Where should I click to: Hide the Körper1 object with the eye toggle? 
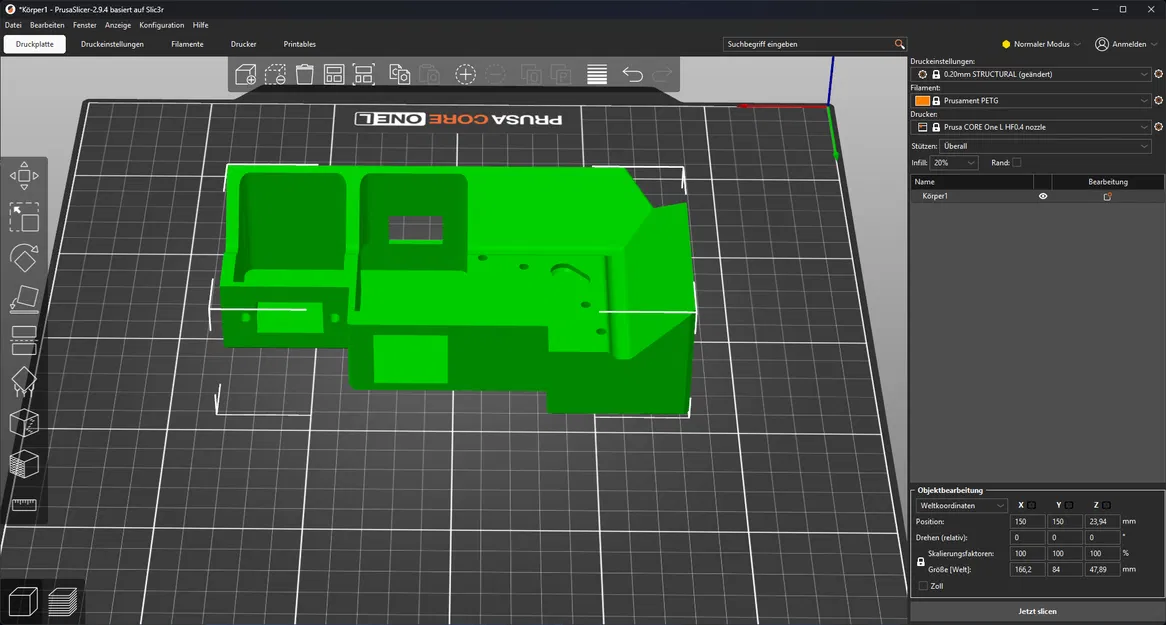tap(1042, 196)
